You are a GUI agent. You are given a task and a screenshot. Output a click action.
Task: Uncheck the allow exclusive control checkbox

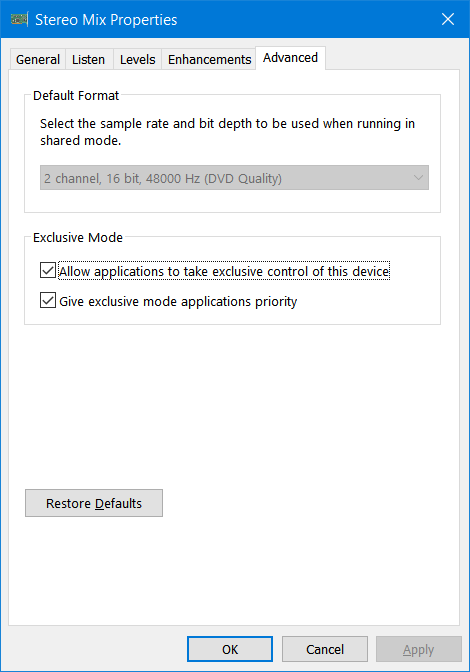click(48, 270)
